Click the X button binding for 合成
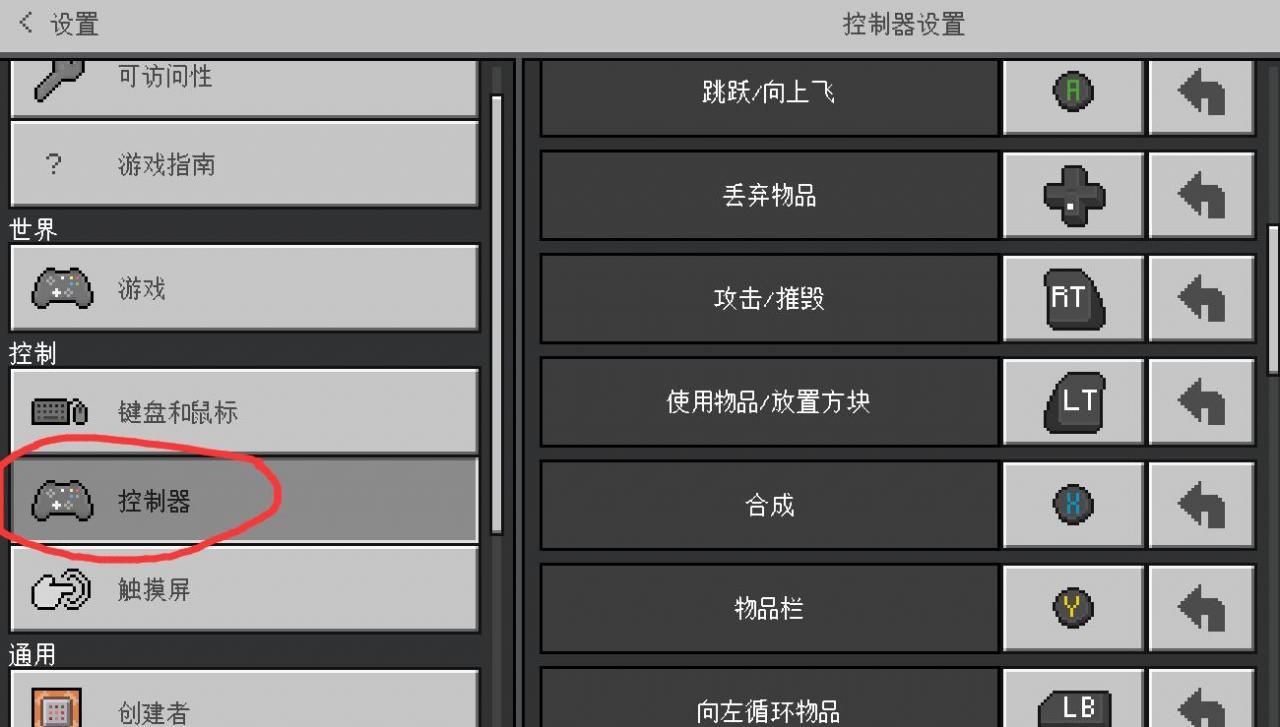Screen dimensions: 1280x727 pyautogui.click(x=1073, y=504)
